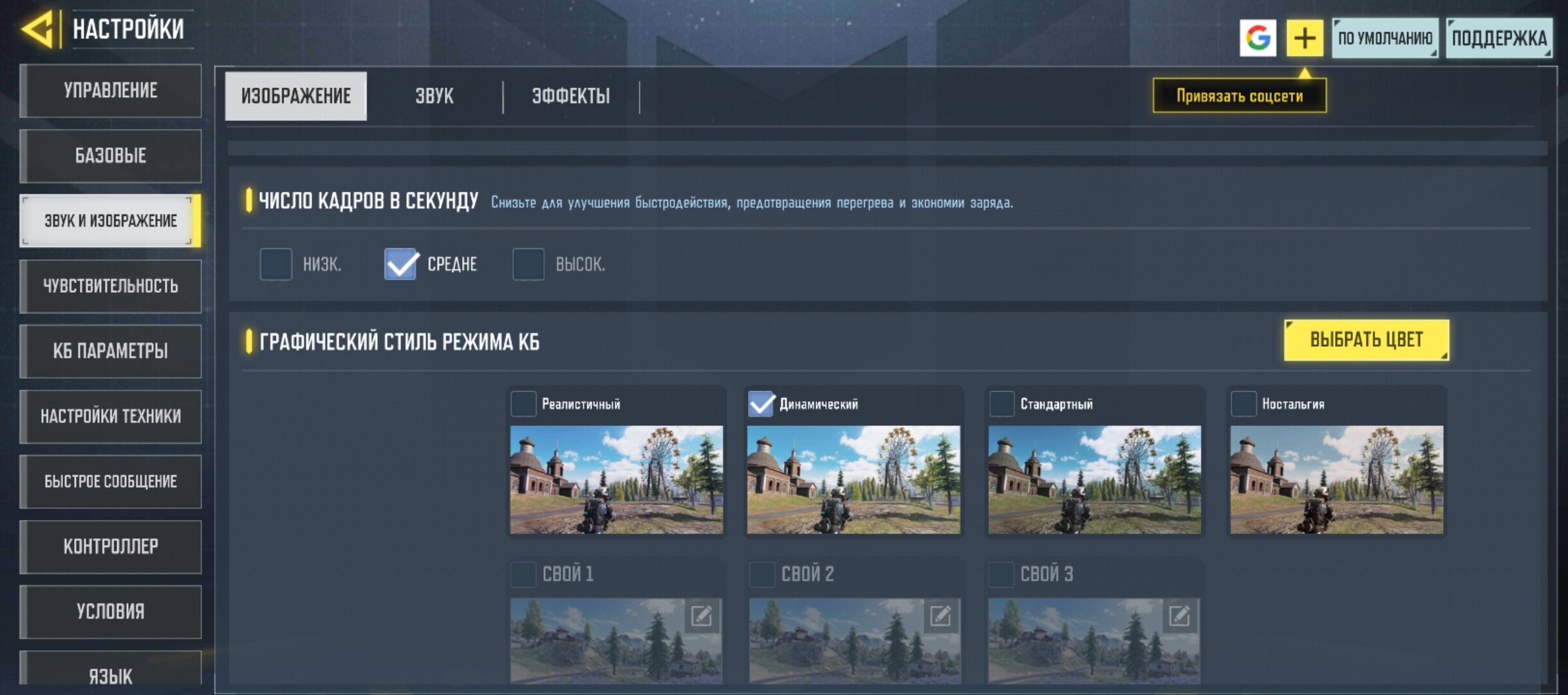1568x695 pixels.
Task: Open УСЛОВИЯ section
Action: pos(110,611)
